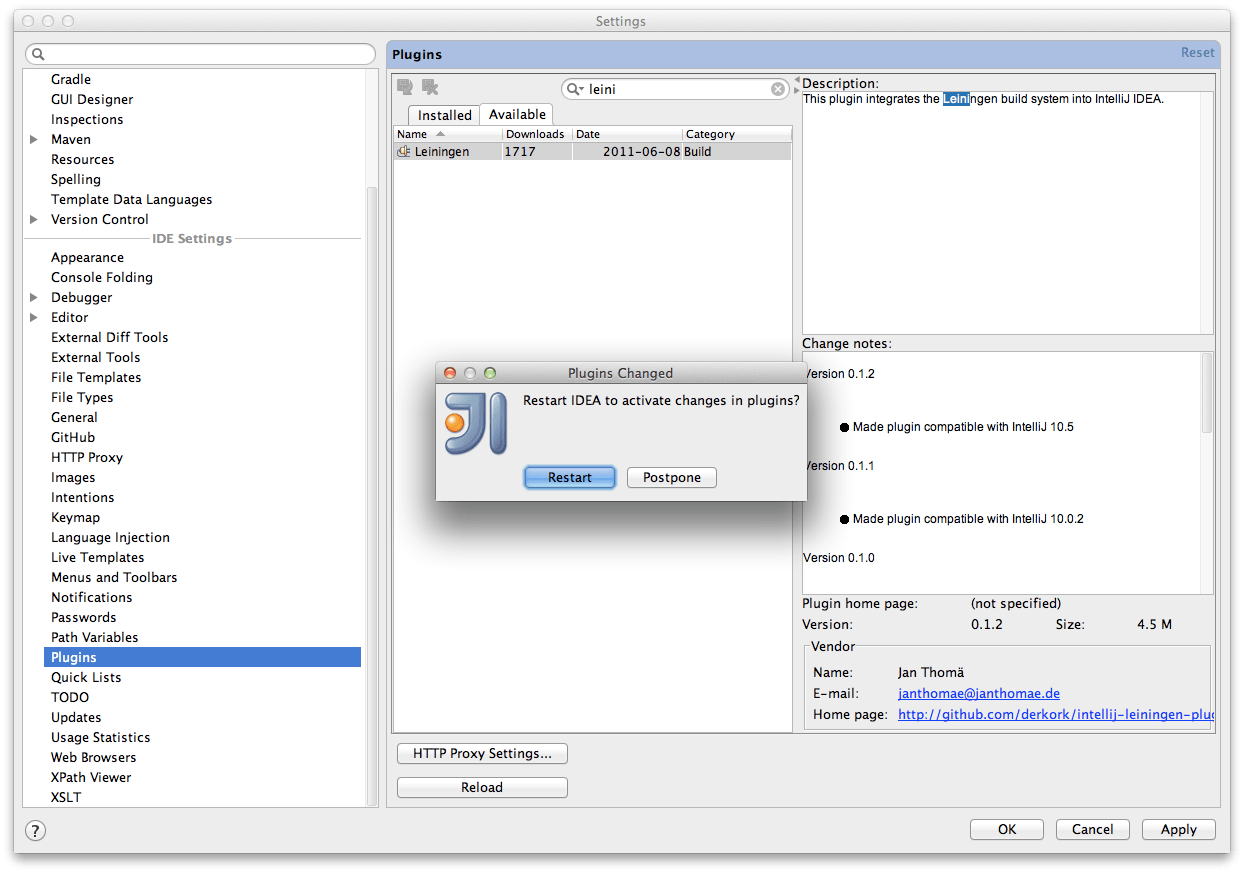1244x873 pixels.
Task: Select Menus and Toolbars item
Action: click(114, 577)
